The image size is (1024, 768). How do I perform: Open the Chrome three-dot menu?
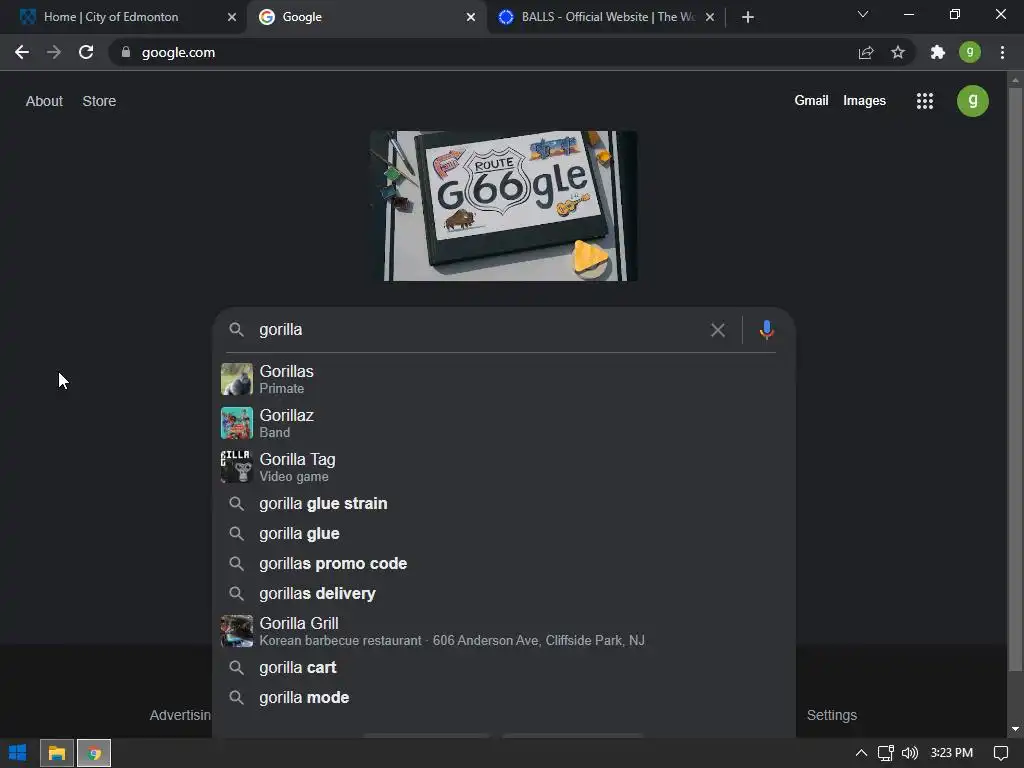[1002, 52]
